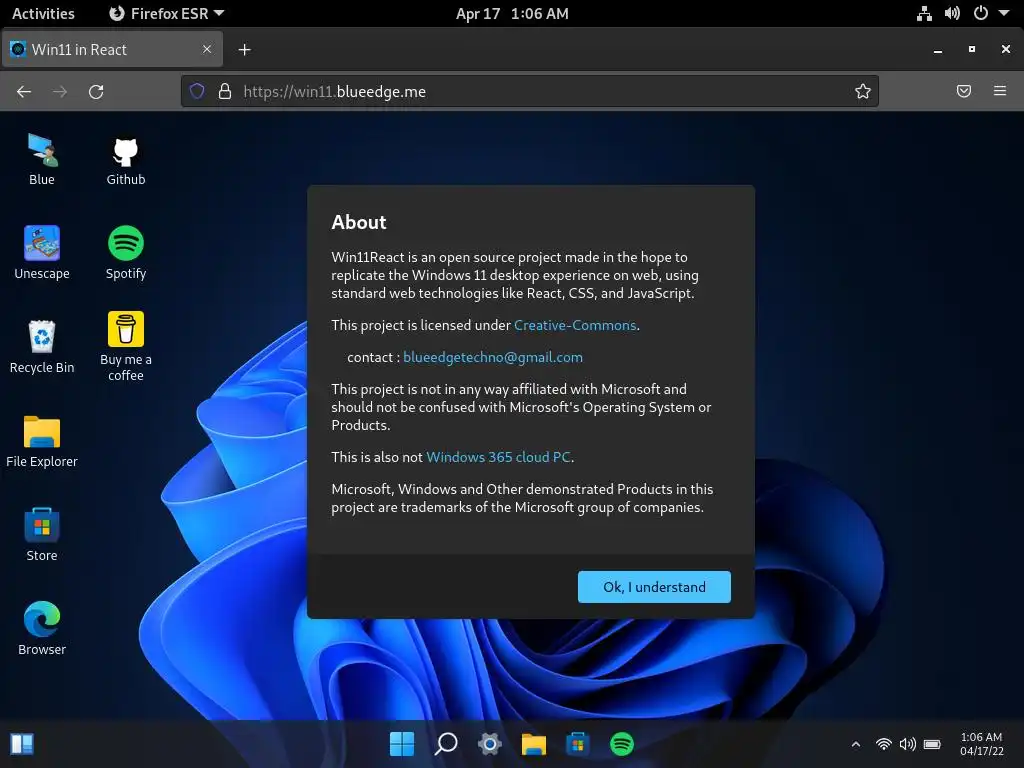Open the GNOME Activities overview
Image resolution: width=1024 pixels, height=768 pixels.
43,14
